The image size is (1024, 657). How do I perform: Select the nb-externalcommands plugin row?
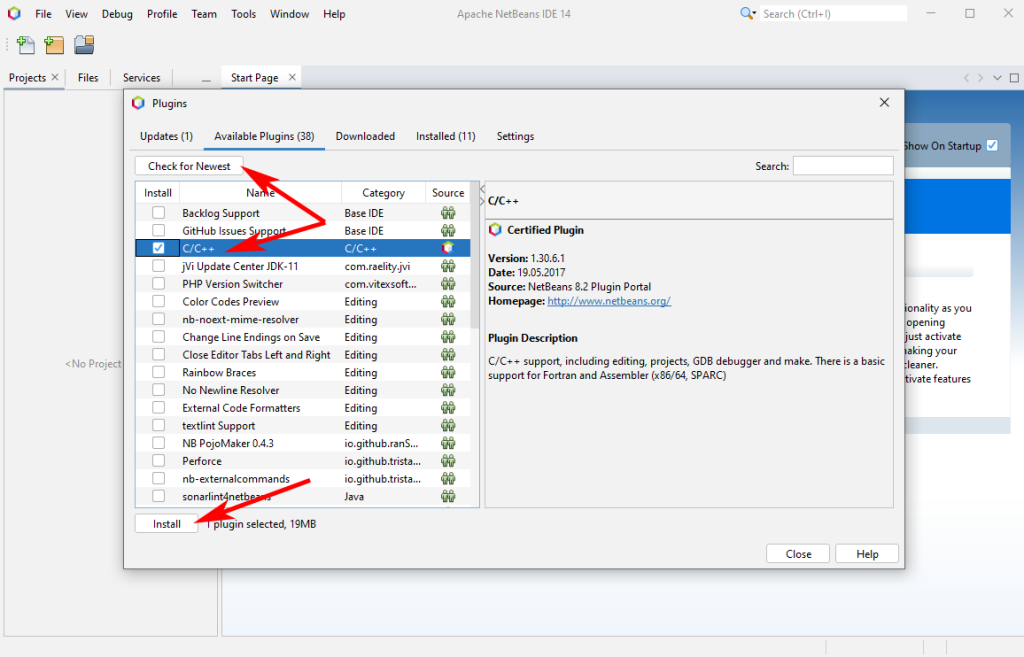tap(303, 479)
